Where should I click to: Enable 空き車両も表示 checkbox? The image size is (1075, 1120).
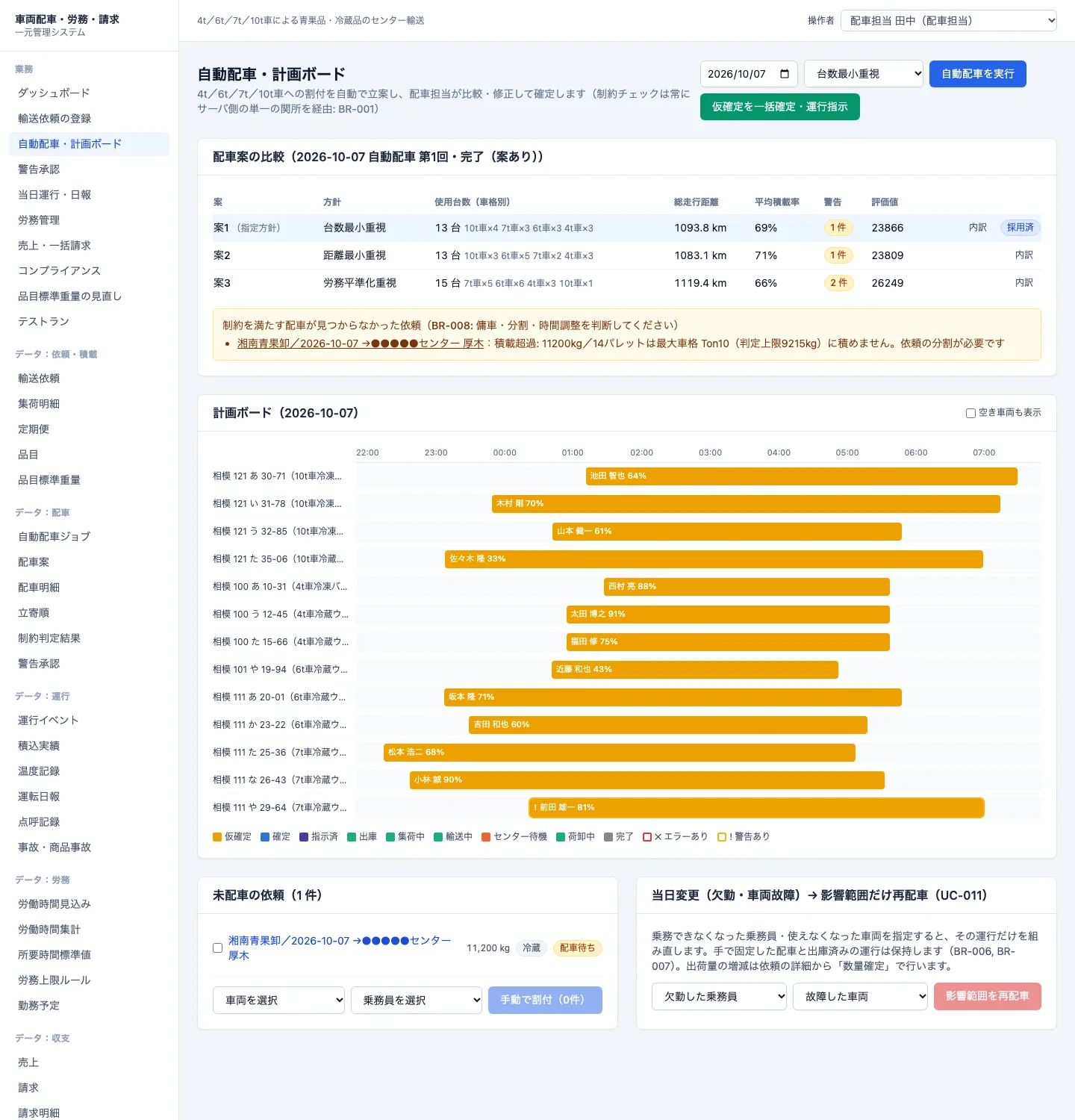tap(970, 413)
